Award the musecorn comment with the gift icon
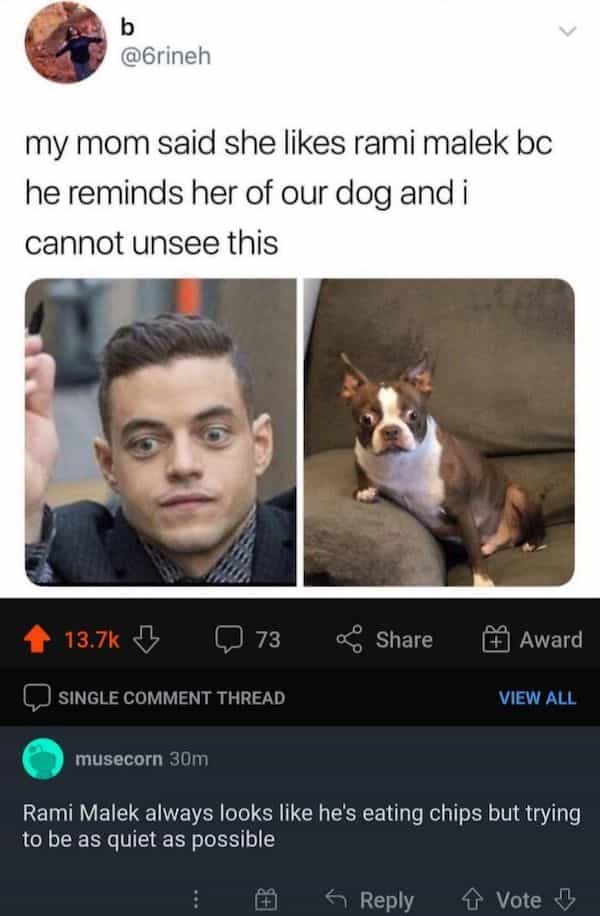 (266, 899)
